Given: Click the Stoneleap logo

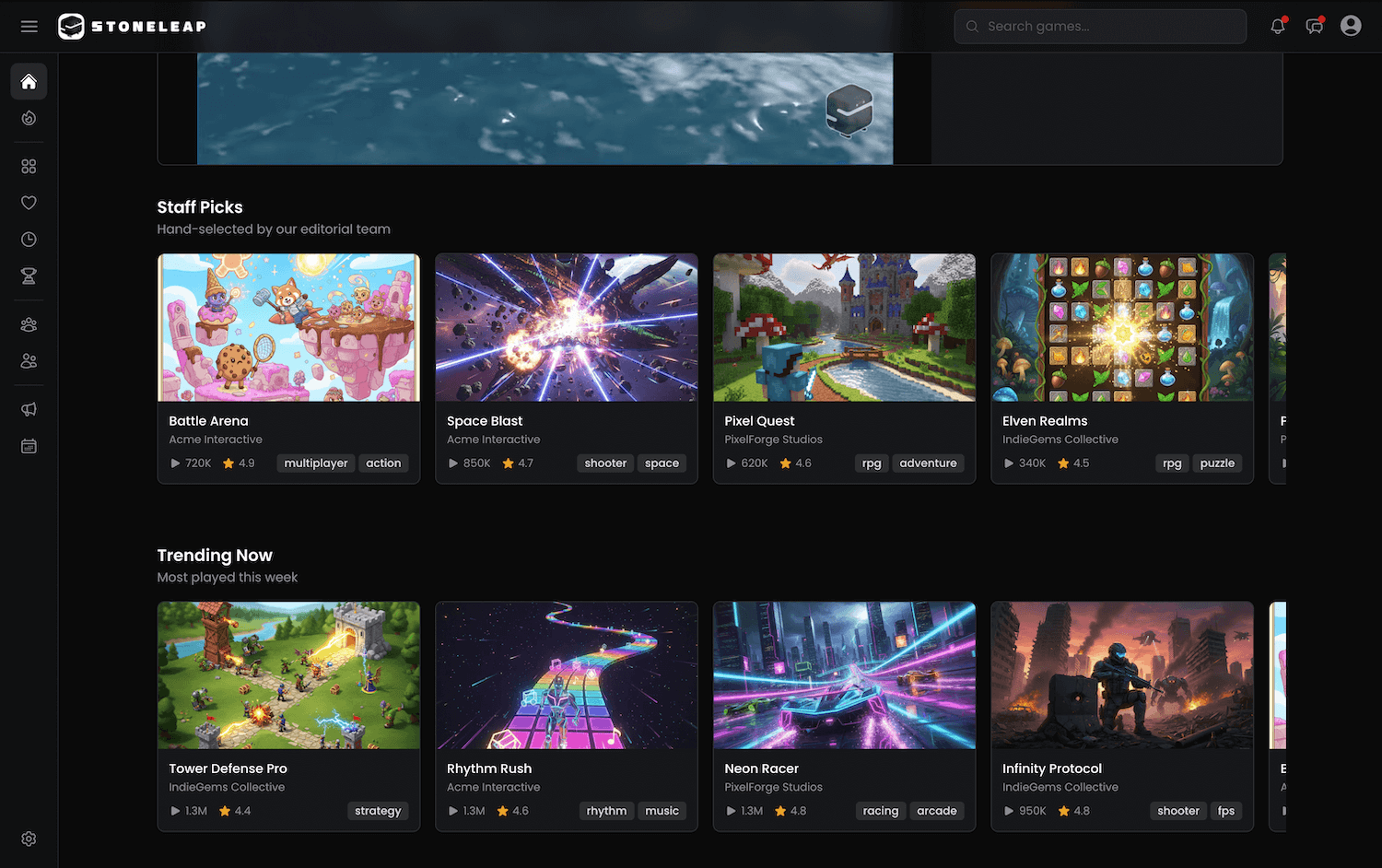Looking at the screenshot, I should tap(133, 27).
